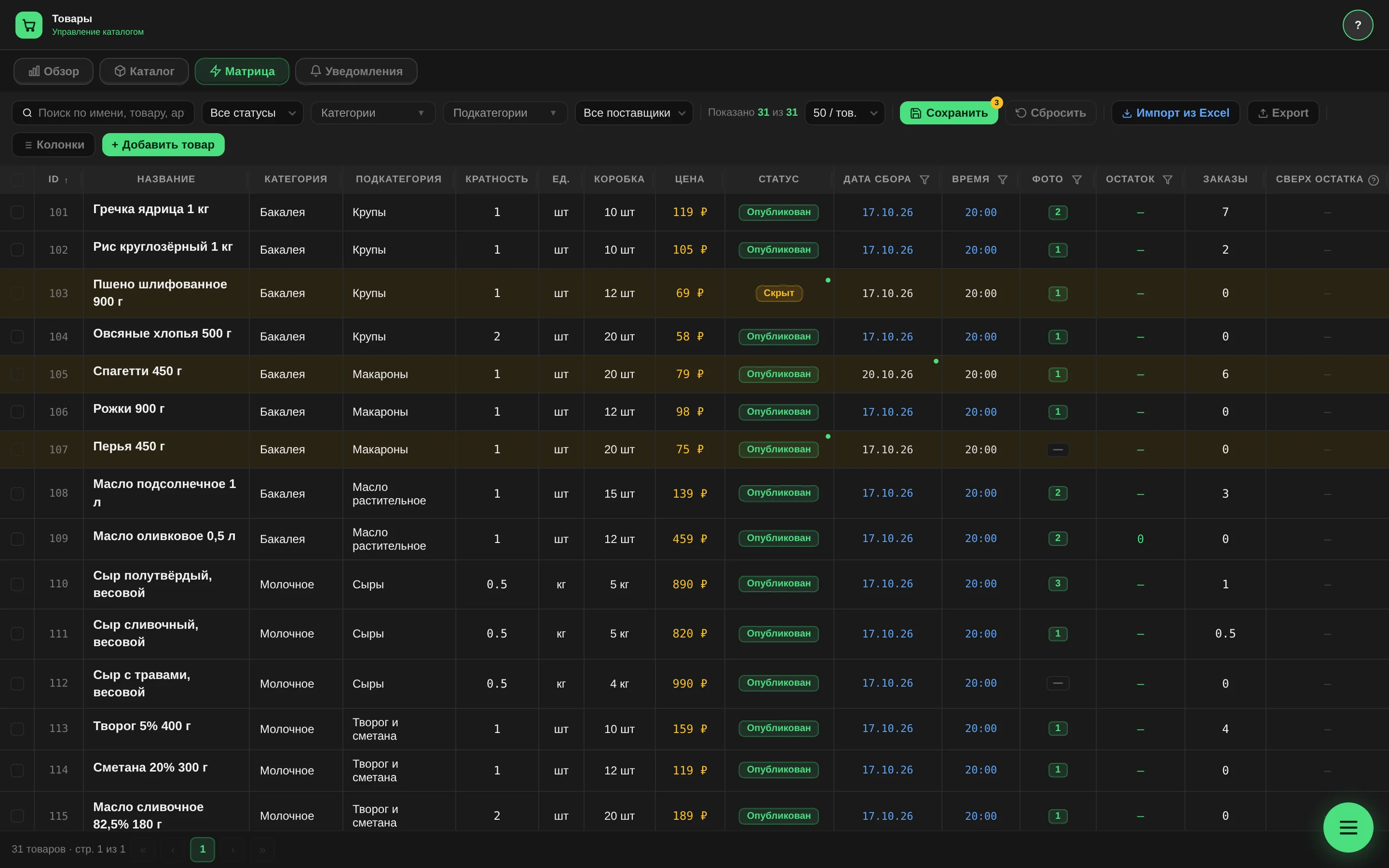Click the photo count badge for Гречка ядрица
This screenshot has height=868, width=1389.
1057,212
